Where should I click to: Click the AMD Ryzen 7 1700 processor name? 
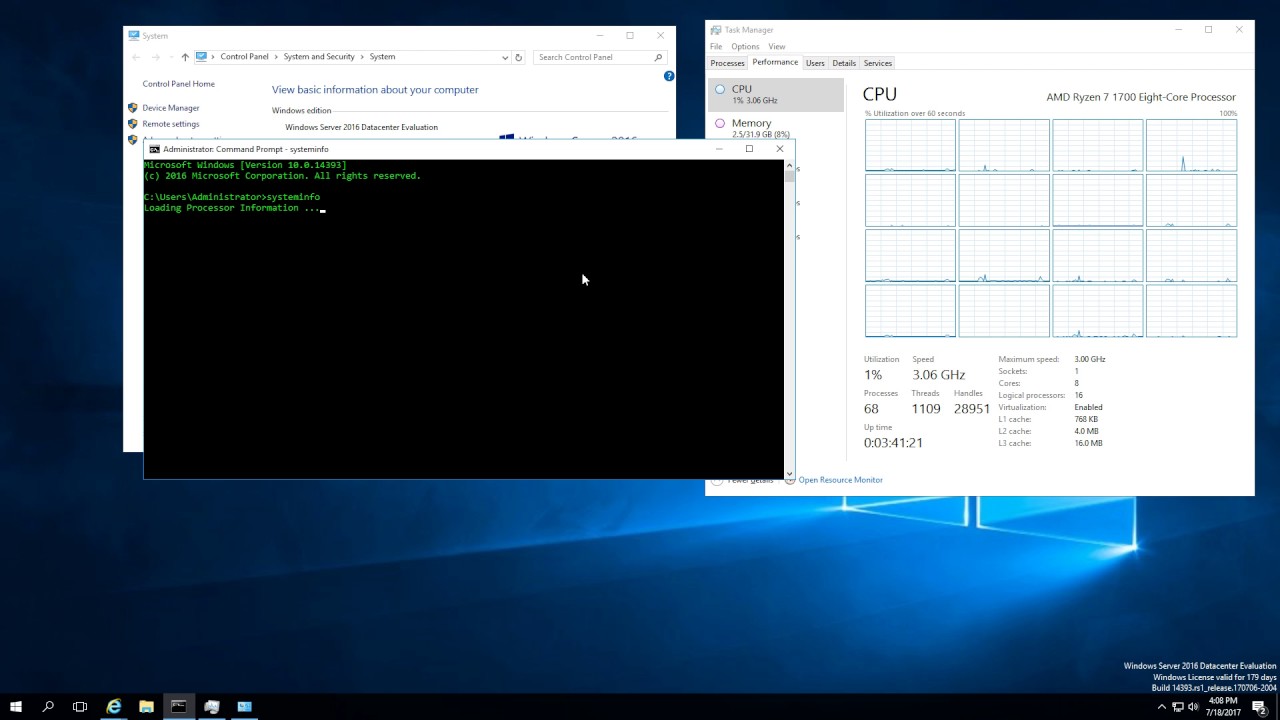pyautogui.click(x=1141, y=97)
